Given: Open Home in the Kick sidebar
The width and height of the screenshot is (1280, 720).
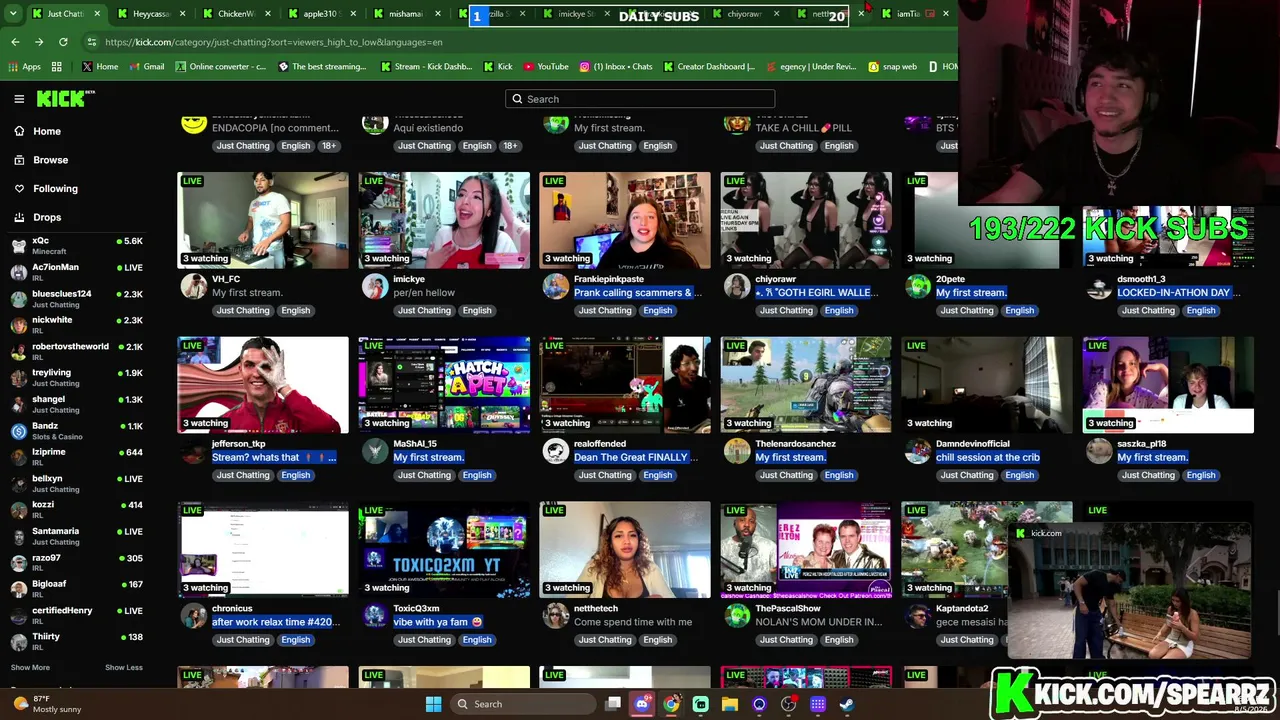Looking at the screenshot, I should [47, 131].
